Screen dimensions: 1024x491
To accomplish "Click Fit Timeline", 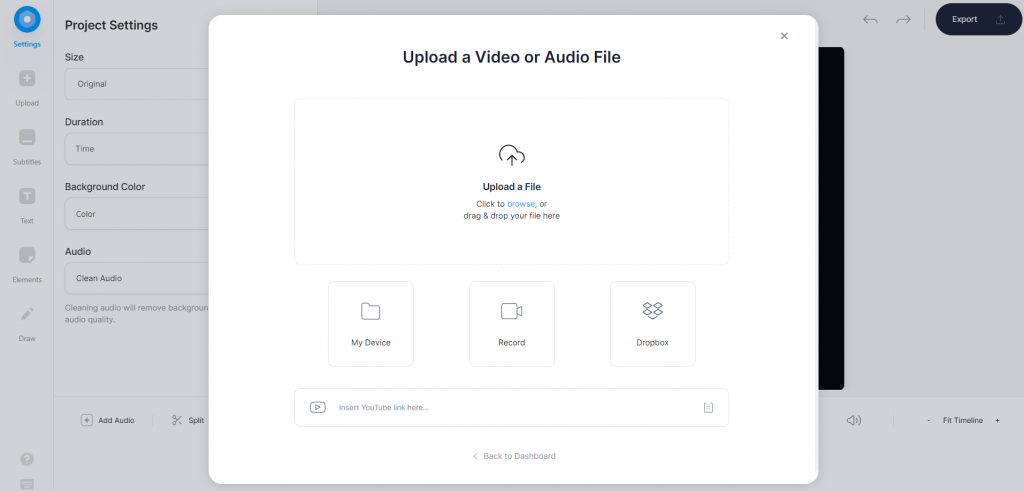I will [963, 420].
